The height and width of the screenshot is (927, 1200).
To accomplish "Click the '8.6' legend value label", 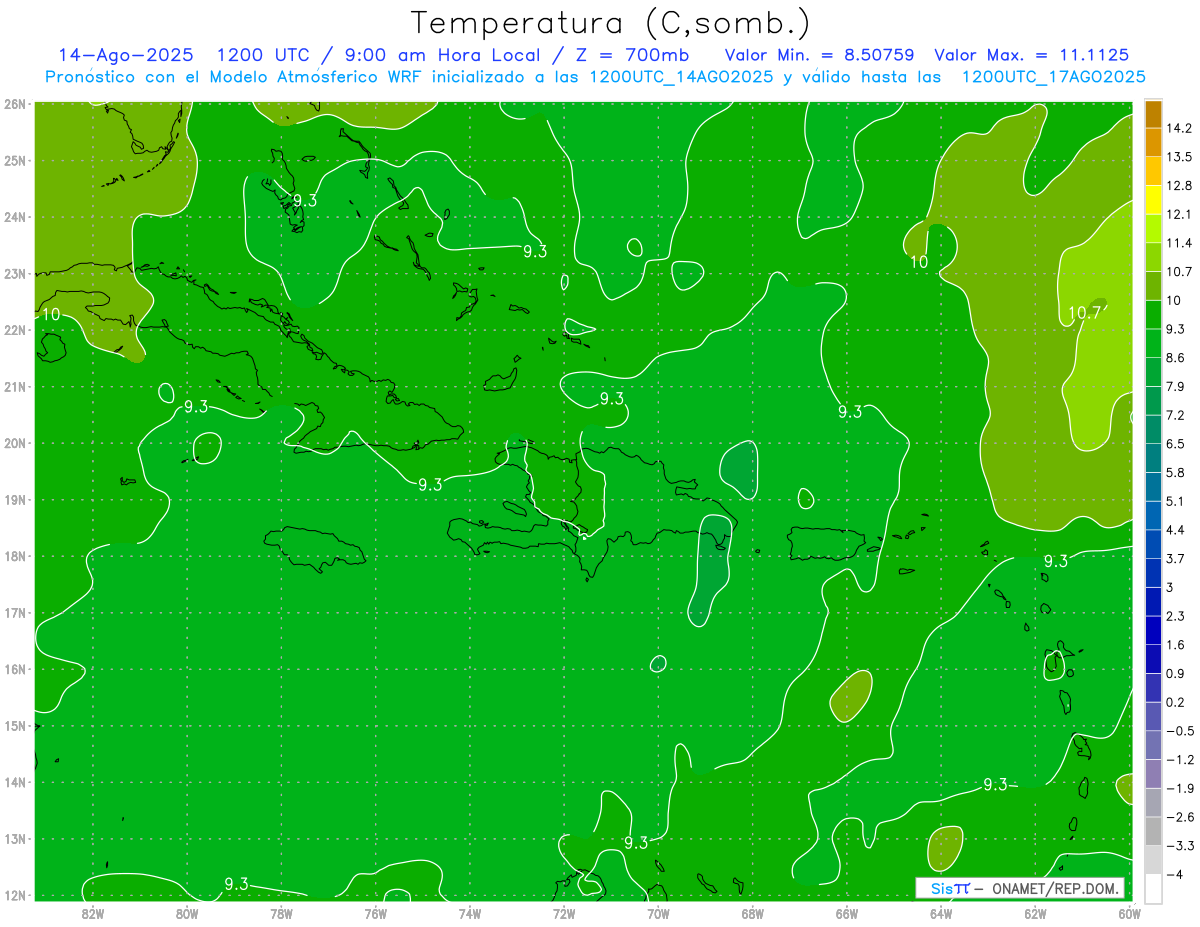I will point(1175,358).
